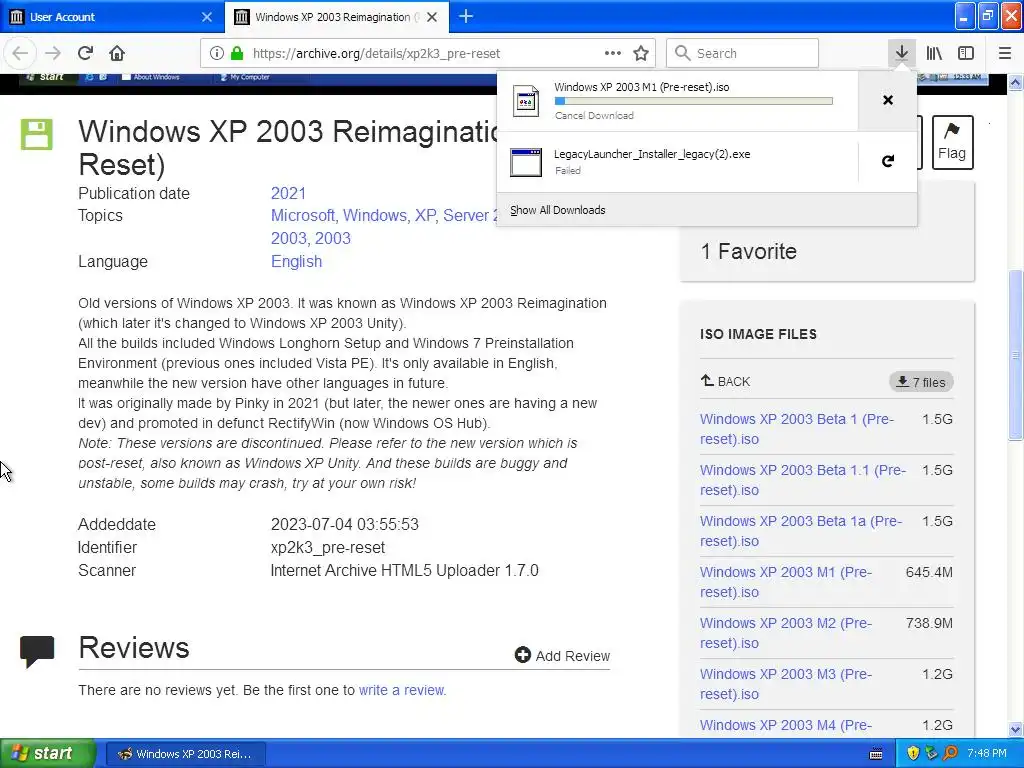The width and height of the screenshot is (1024, 768).
Task: Click the scrollbar down arrow
Action: [1016, 729]
